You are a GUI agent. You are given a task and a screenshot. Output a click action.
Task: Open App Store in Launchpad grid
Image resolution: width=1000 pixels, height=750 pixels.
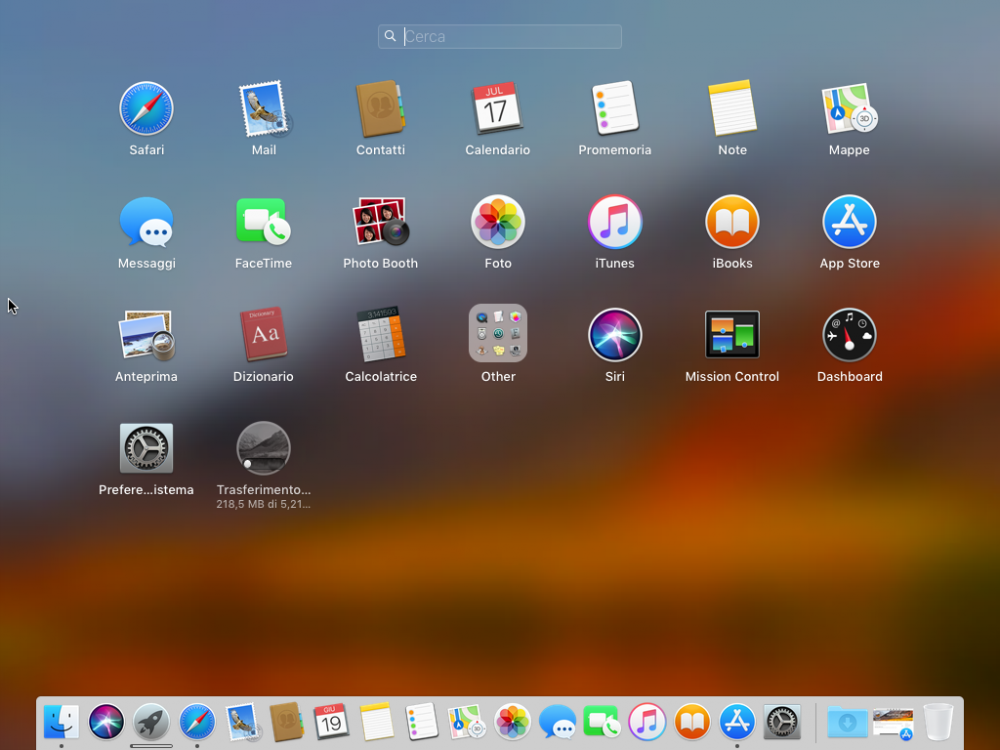pos(849,222)
